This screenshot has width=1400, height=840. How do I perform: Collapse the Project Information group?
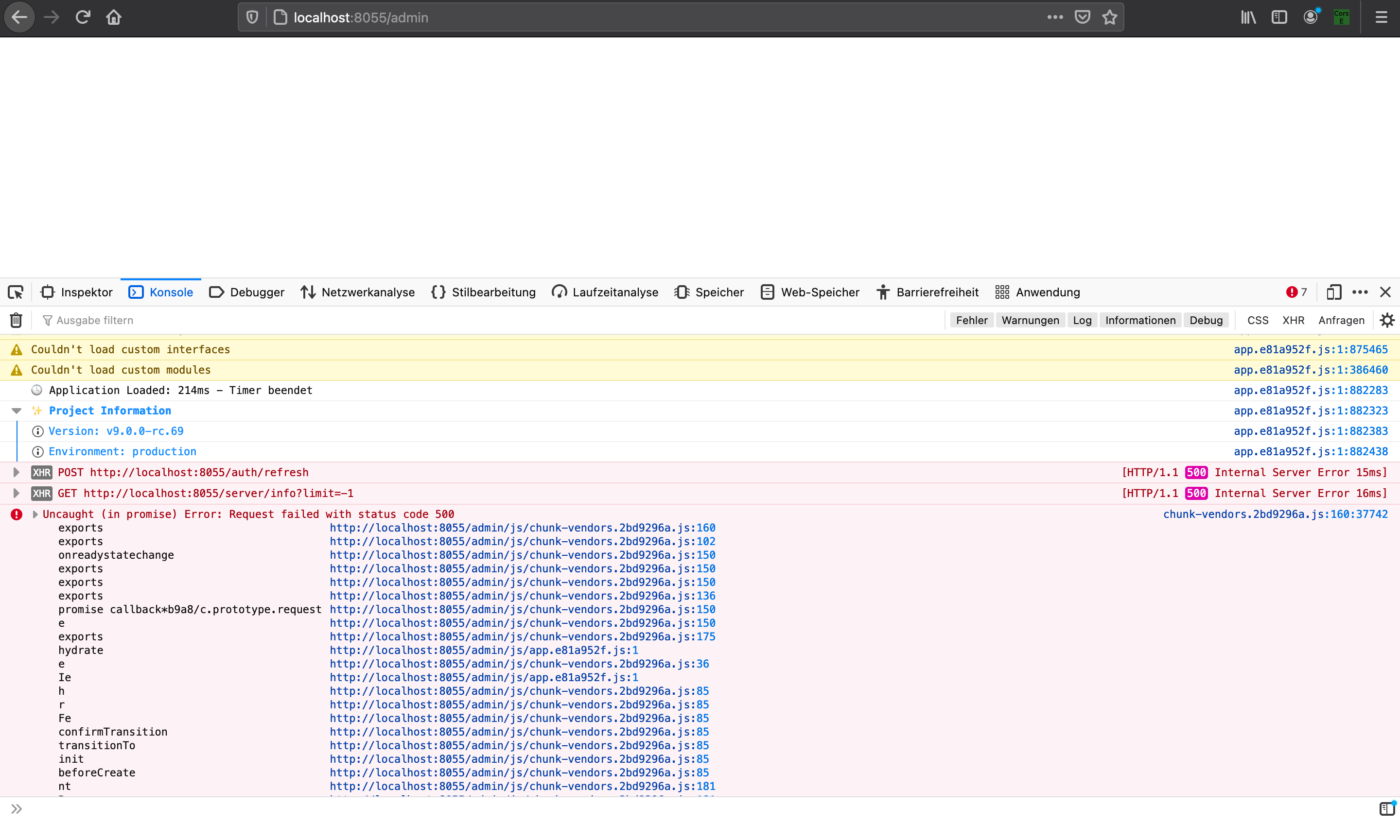pos(16,411)
